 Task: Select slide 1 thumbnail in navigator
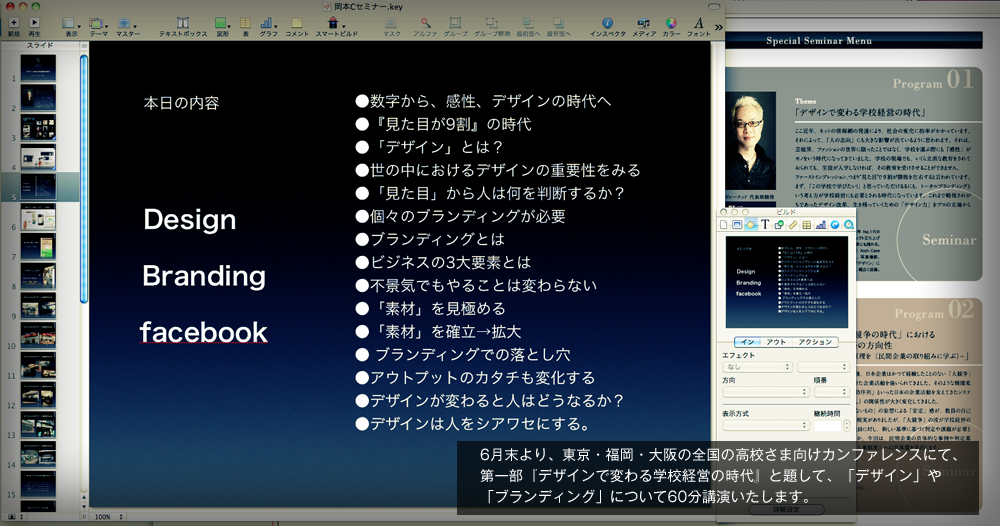[38, 68]
